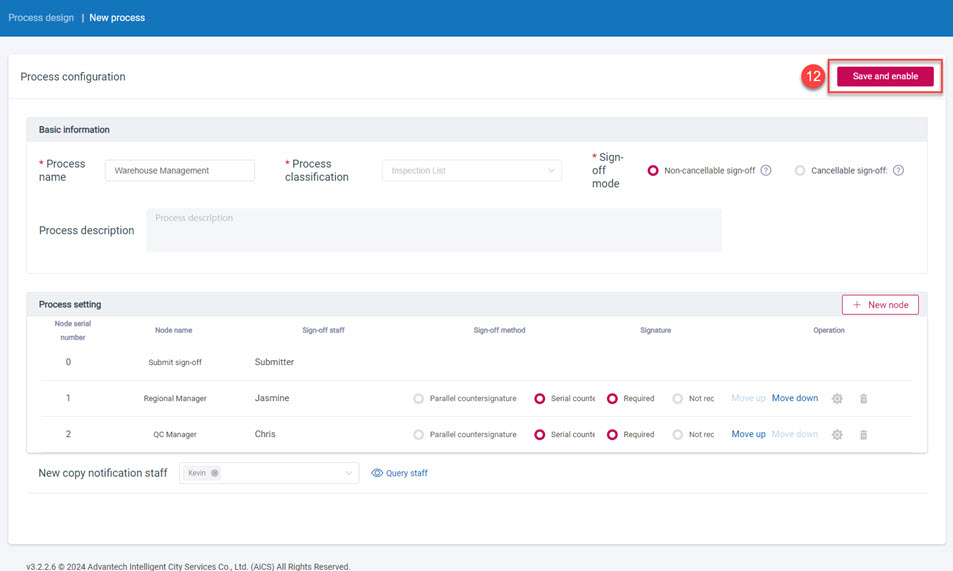Delete the QC Manager node via trash icon
953x571 pixels.
tap(864, 434)
